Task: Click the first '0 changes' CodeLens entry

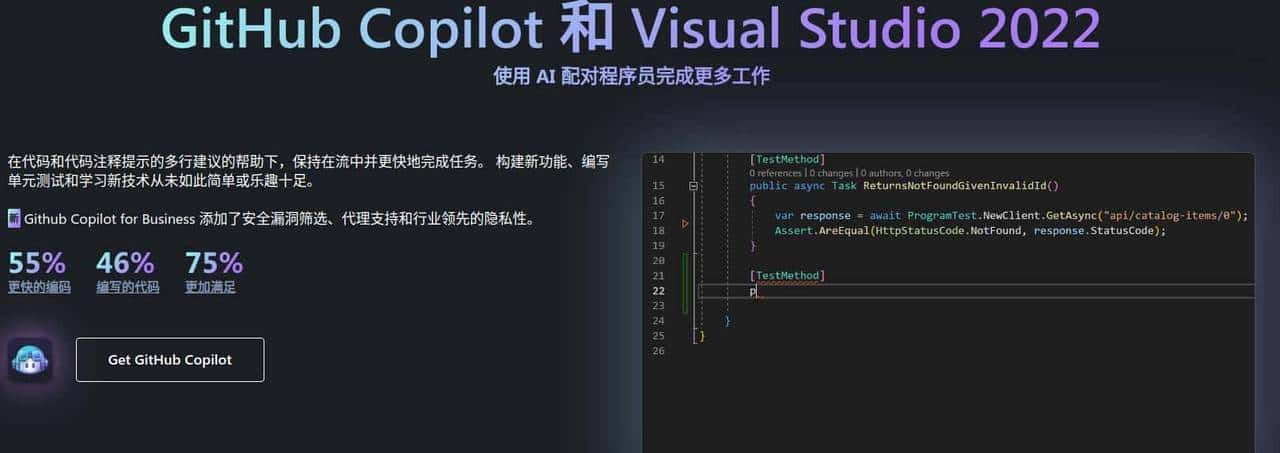Action: (832, 173)
